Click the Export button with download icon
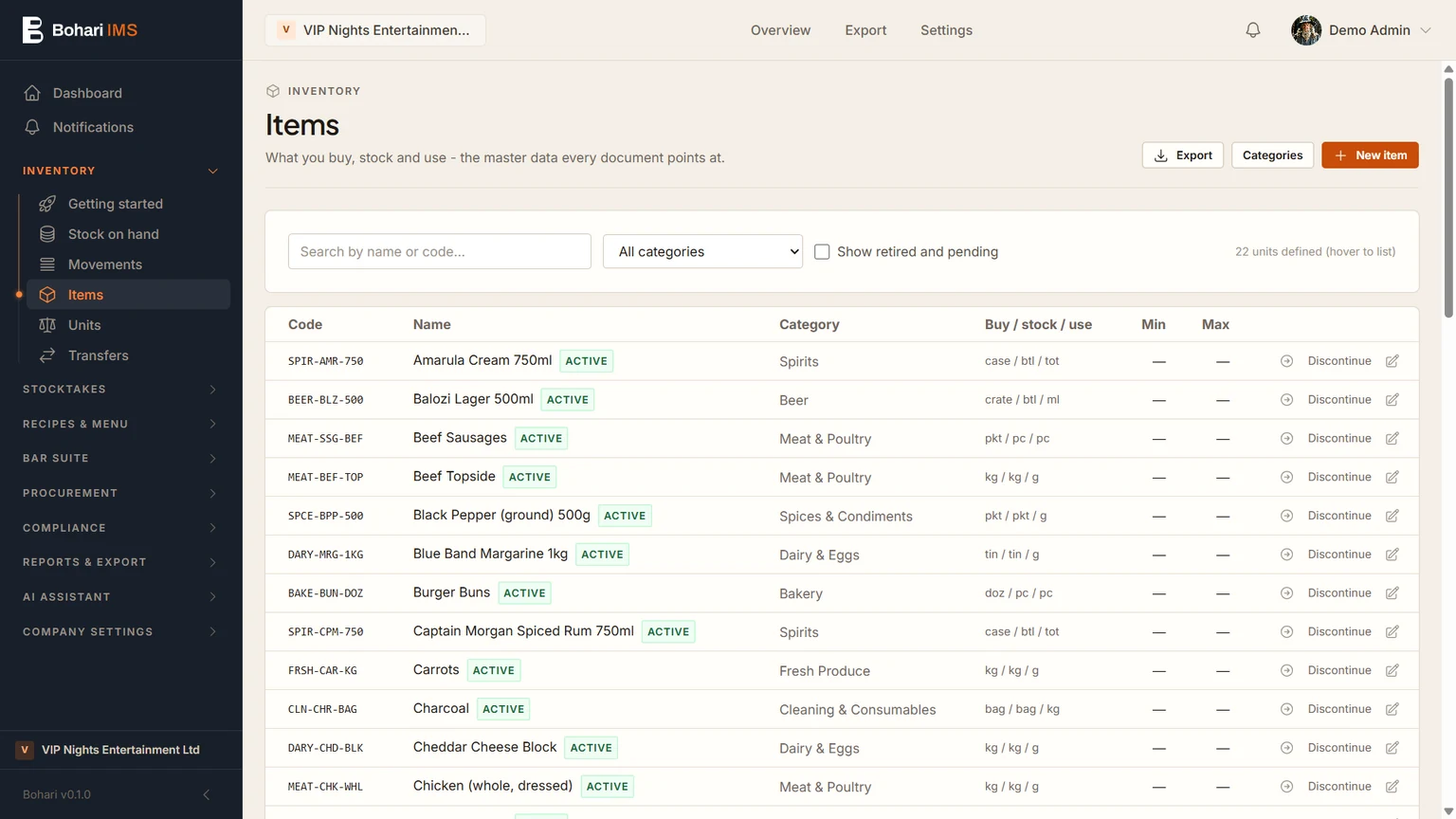Viewport: 1456px width, 819px height. click(1182, 155)
